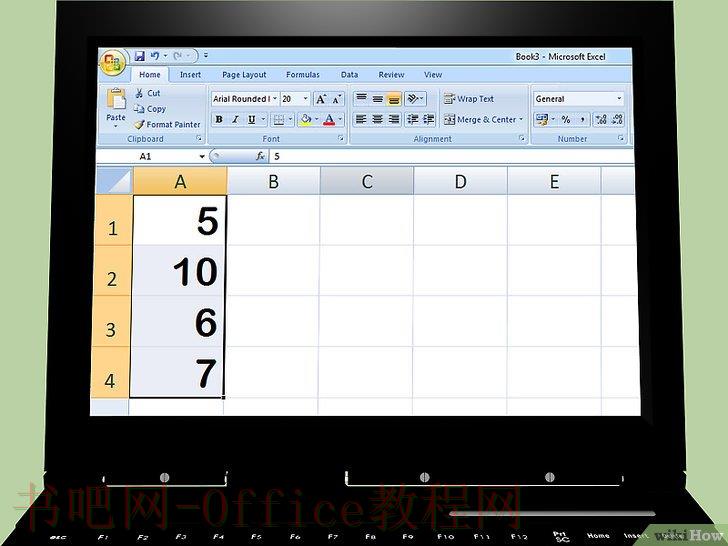This screenshot has height=546, width=728.
Task: Select cell containing 10
Action: pos(179,270)
